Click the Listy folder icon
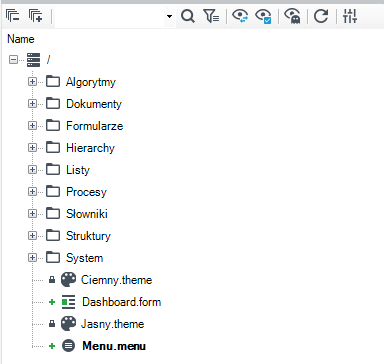This screenshot has width=384, height=364. pos(53,169)
